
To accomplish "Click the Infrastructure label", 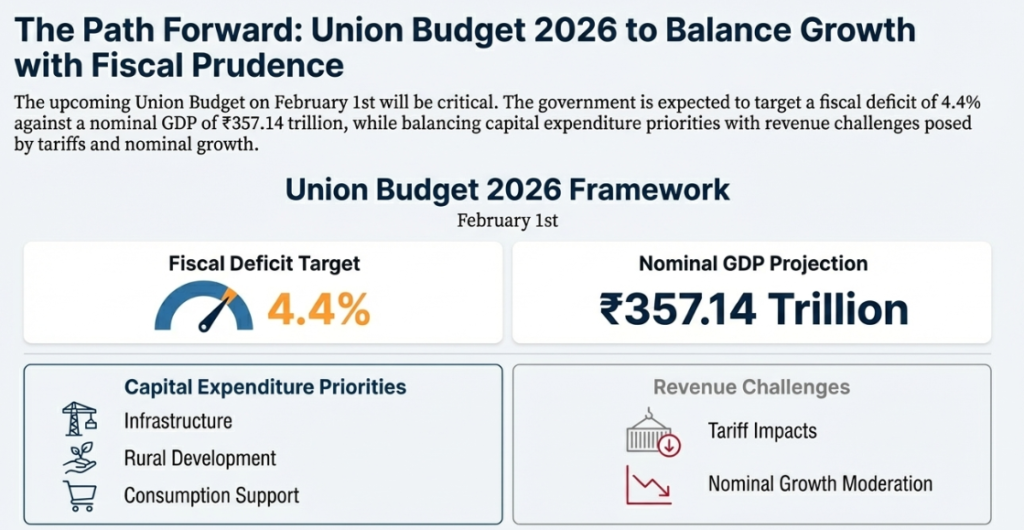I will [x=178, y=421].
